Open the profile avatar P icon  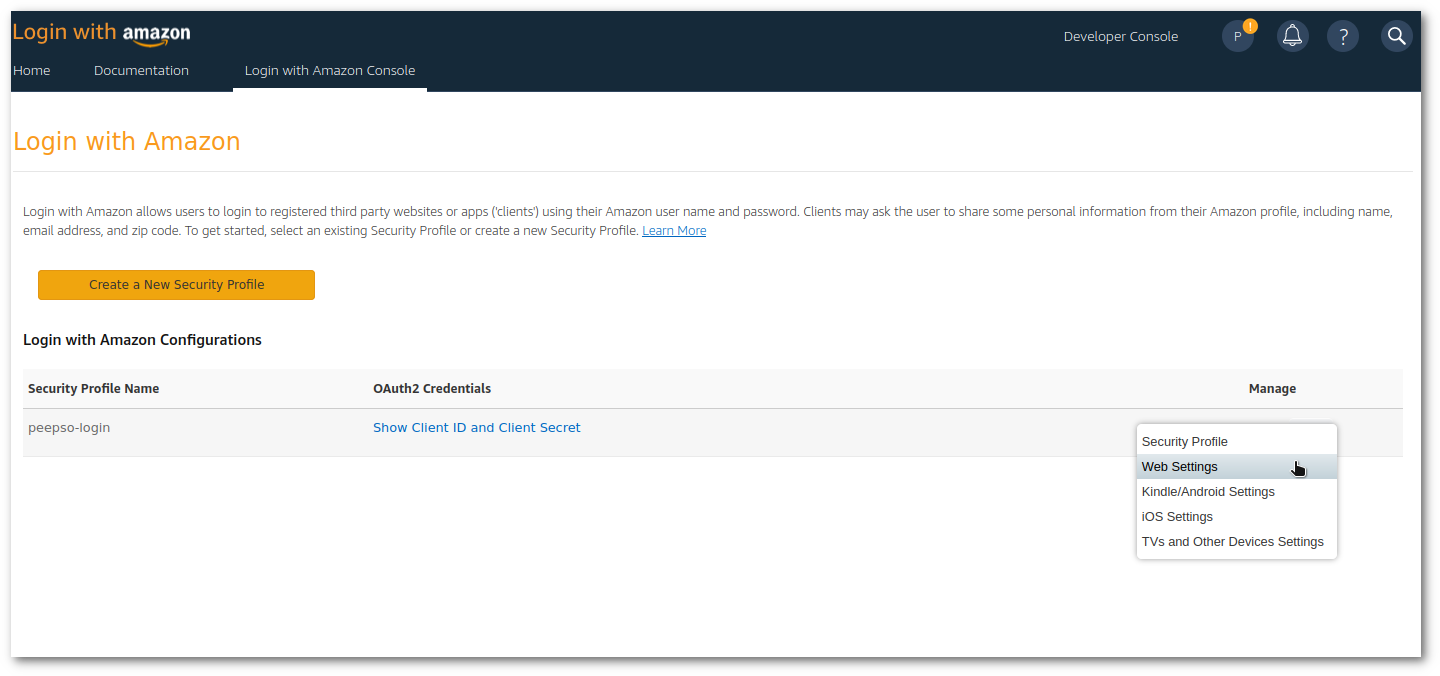pyautogui.click(x=1238, y=37)
